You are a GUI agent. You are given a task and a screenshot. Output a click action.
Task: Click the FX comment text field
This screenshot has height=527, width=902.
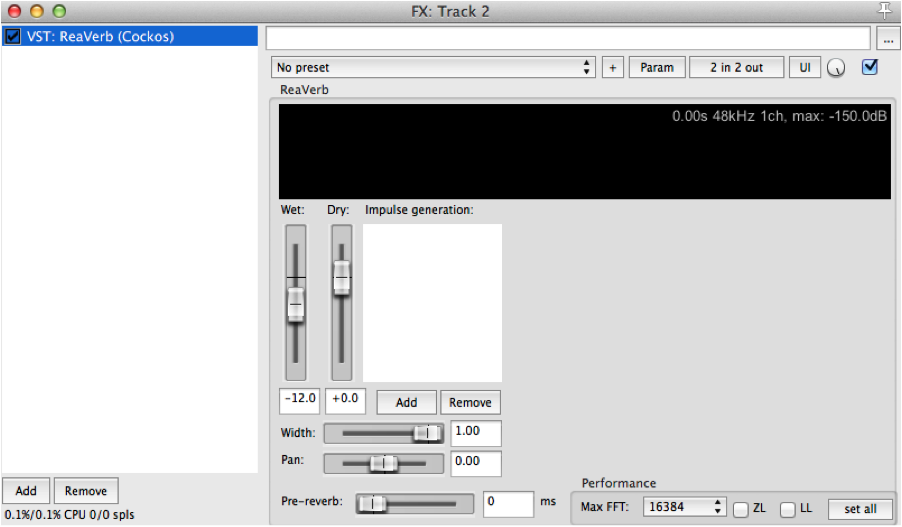point(568,38)
